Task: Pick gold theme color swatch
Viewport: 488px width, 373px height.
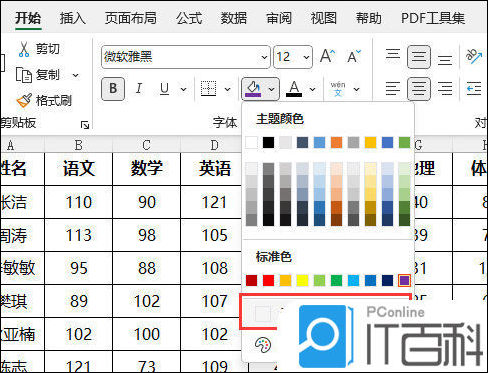Action: pyautogui.click(x=370, y=143)
